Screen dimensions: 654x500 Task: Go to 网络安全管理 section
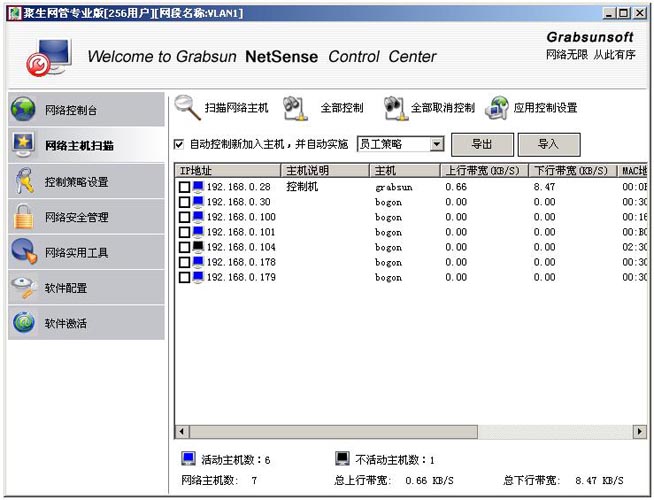tap(86, 216)
